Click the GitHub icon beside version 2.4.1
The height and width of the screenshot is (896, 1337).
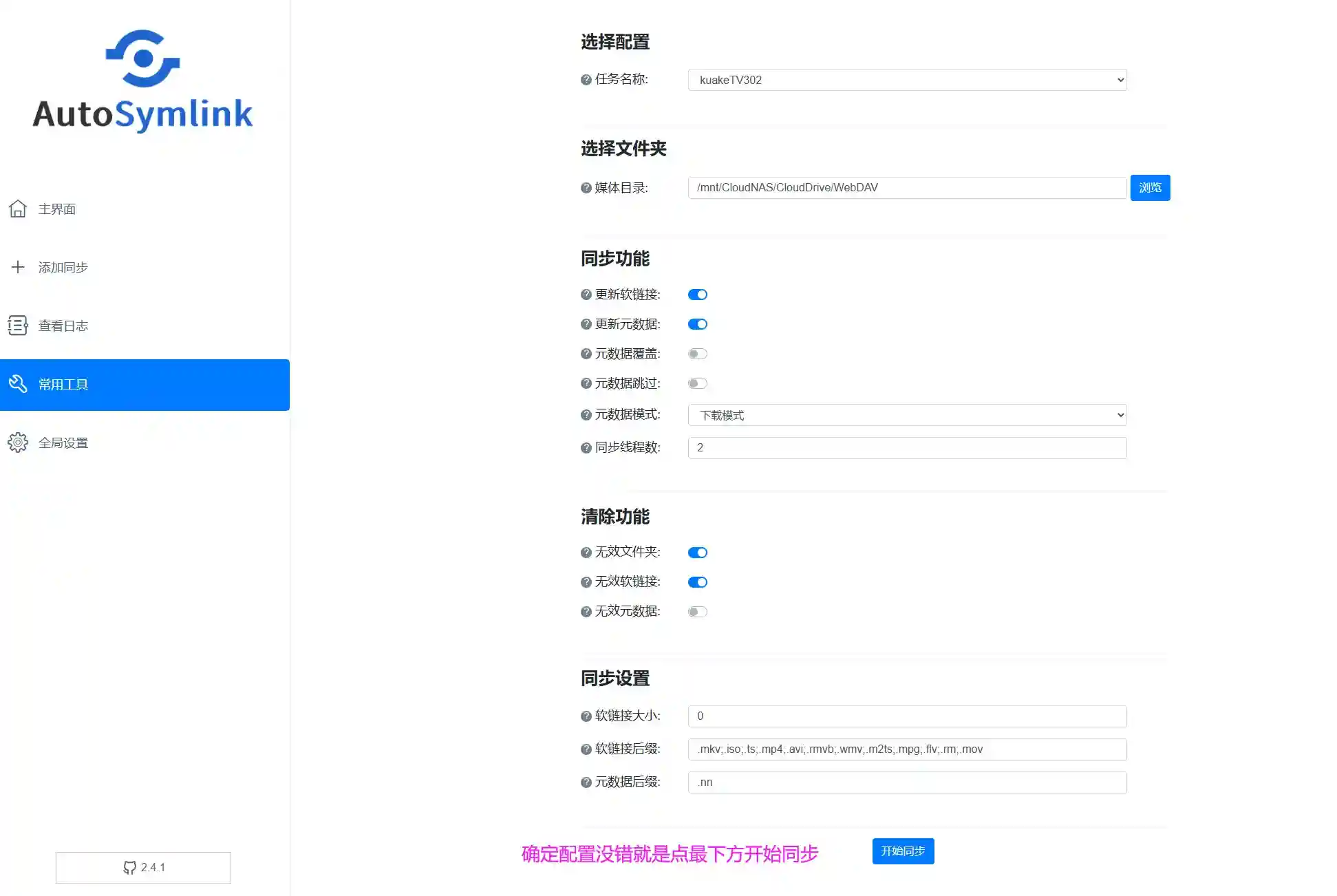coord(129,867)
